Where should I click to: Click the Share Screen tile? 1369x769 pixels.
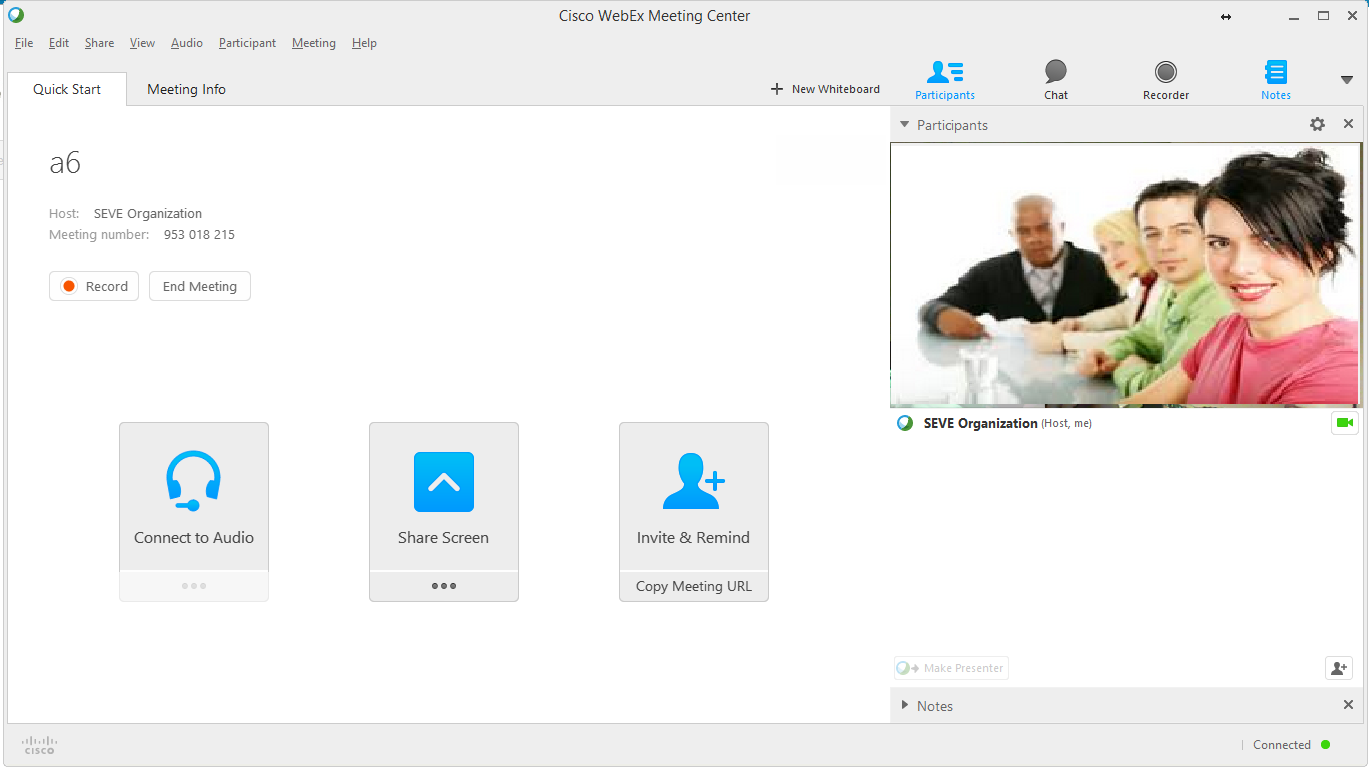[444, 497]
